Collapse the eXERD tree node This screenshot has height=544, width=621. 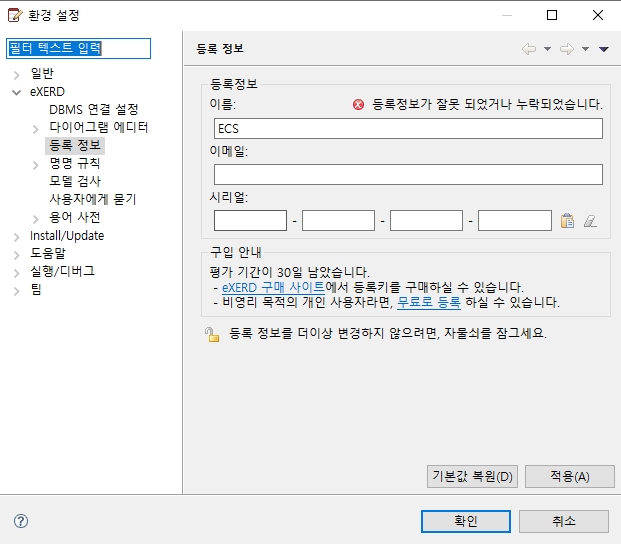(x=17, y=93)
